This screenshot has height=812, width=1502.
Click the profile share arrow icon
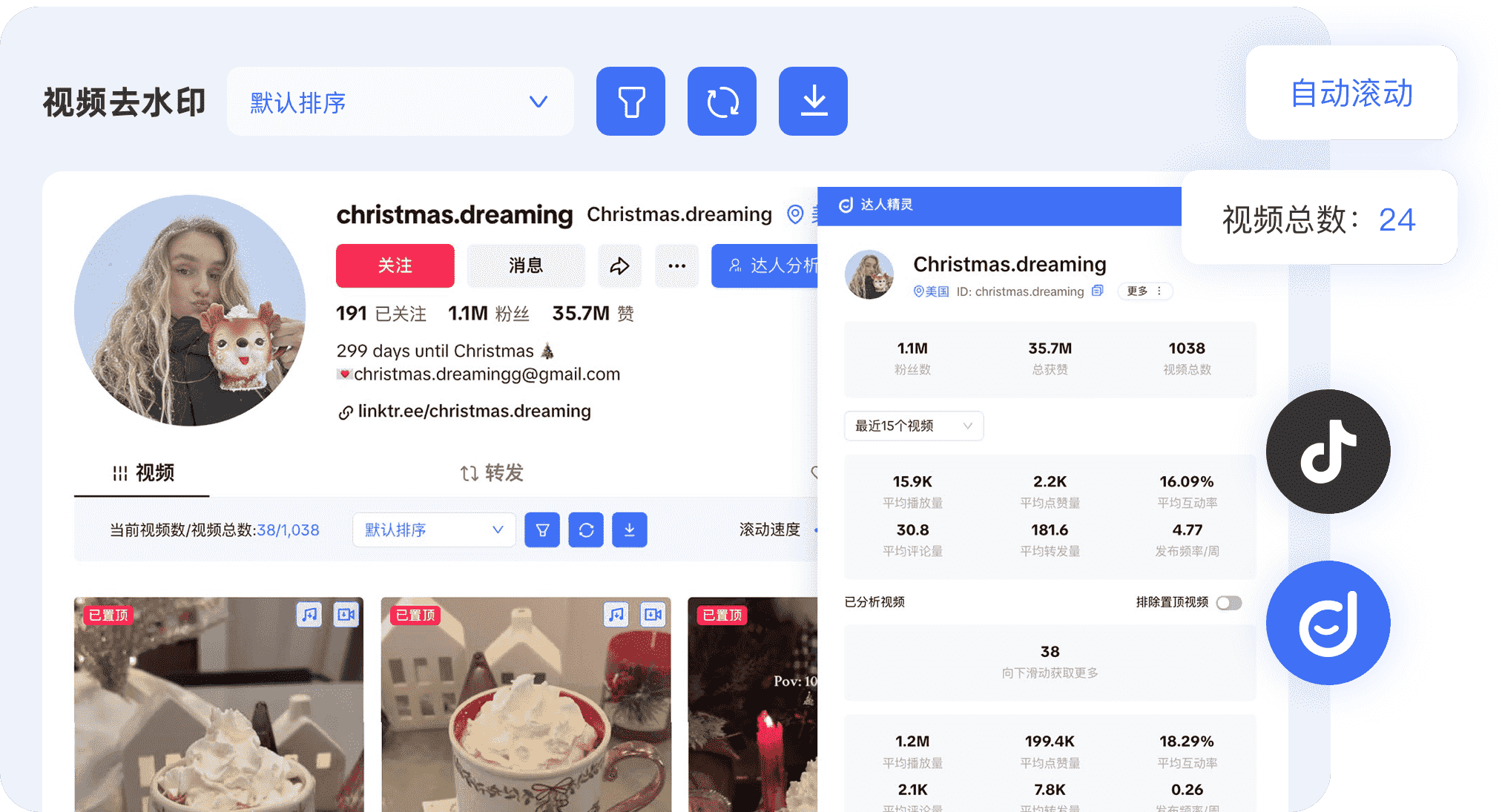point(619,265)
